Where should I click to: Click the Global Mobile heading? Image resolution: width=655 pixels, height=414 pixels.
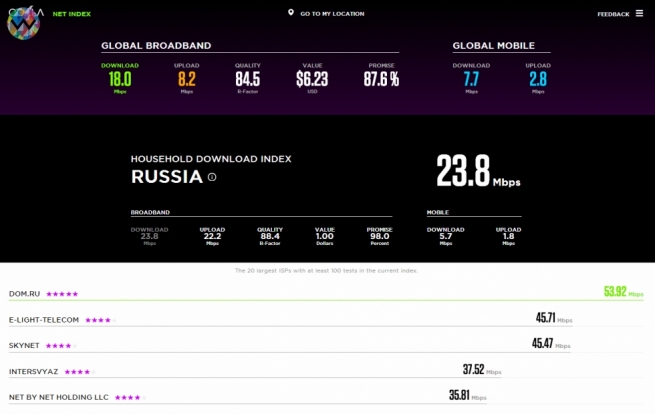(494, 46)
